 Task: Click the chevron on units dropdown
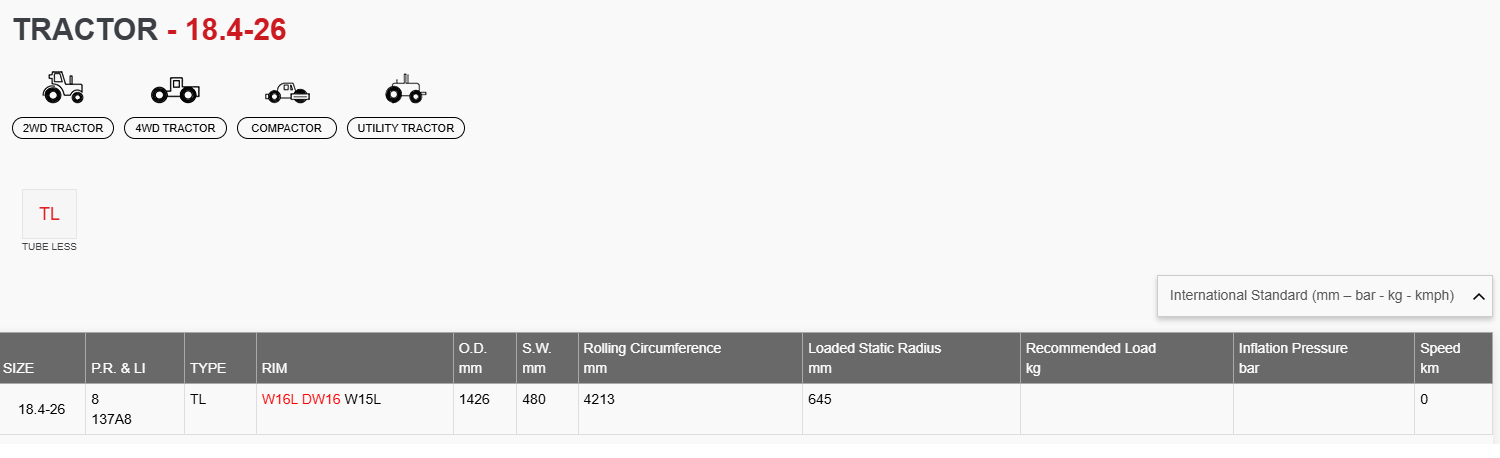click(x=1479, y=296)
